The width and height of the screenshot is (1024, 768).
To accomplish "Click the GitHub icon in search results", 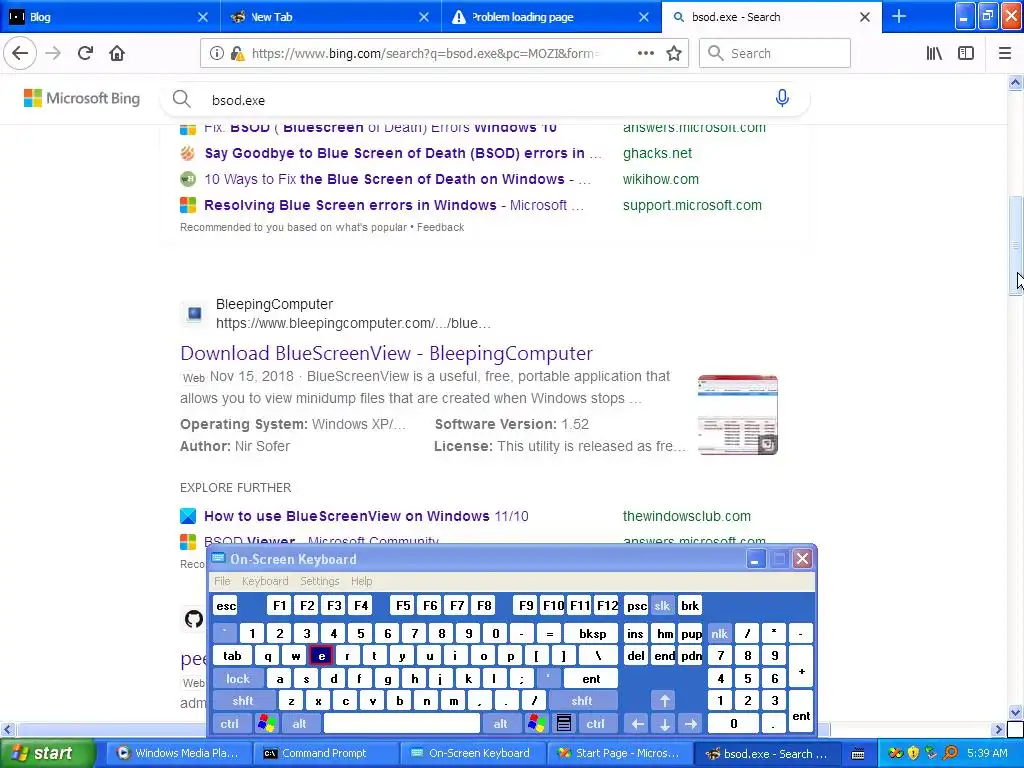I will pos(194,618).
